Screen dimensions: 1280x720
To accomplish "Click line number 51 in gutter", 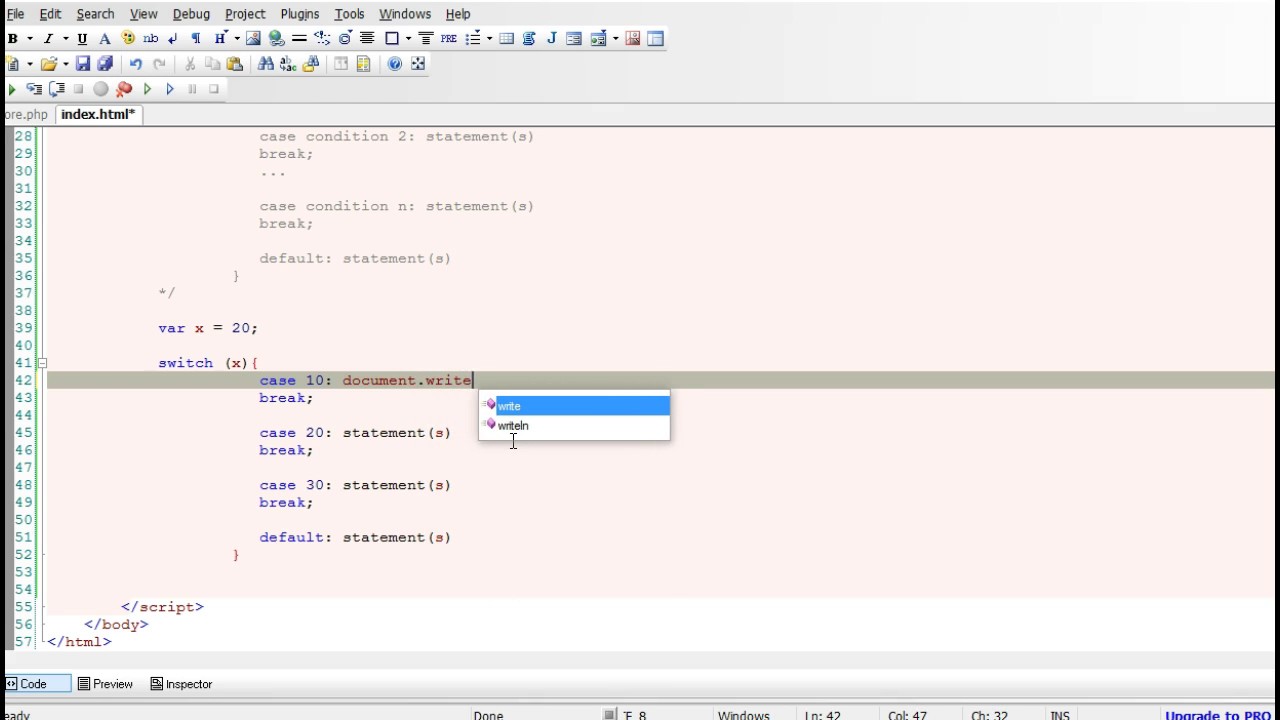I will (x=23, y=537).
